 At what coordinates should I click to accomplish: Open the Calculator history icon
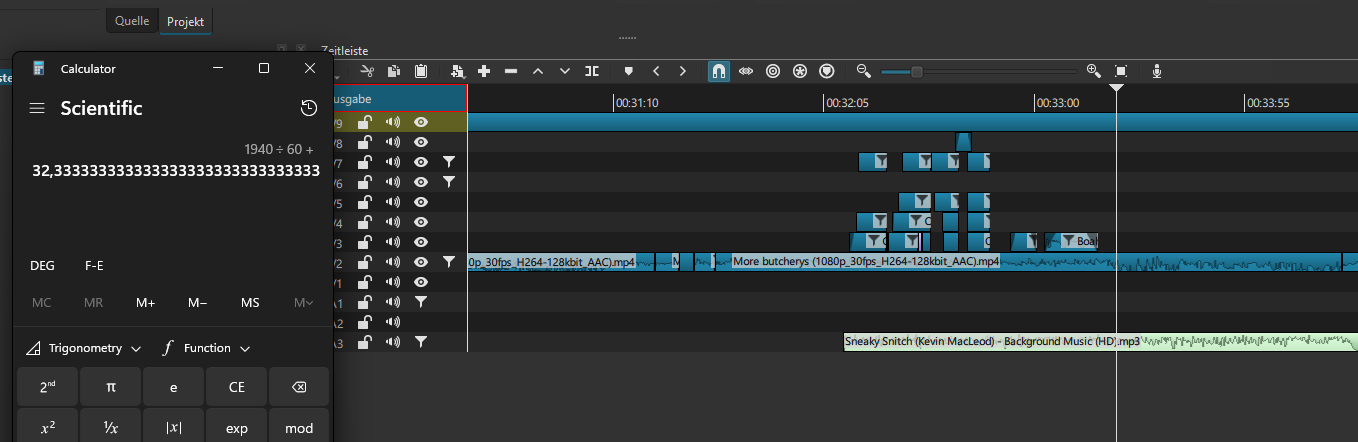point(309,108)
